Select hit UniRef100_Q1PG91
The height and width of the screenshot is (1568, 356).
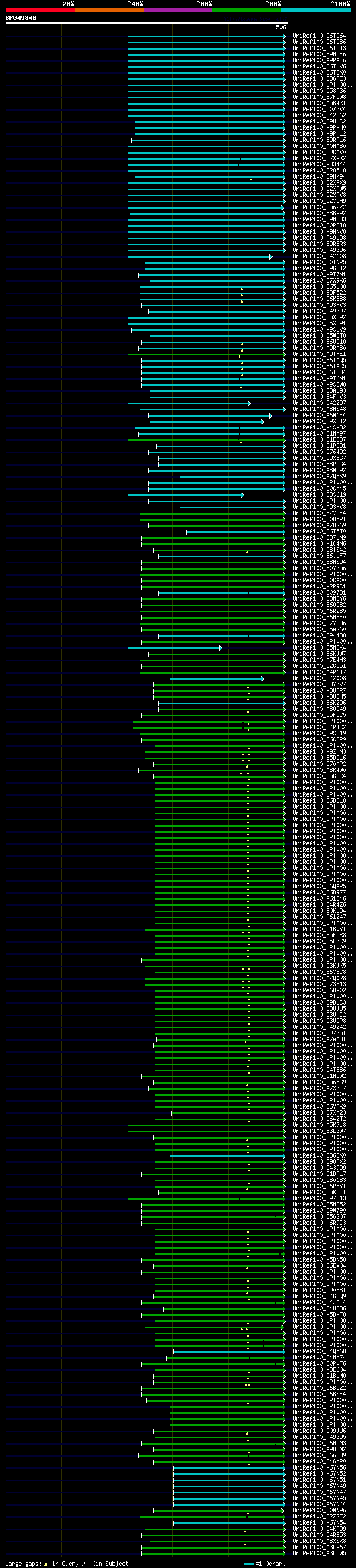319,446
